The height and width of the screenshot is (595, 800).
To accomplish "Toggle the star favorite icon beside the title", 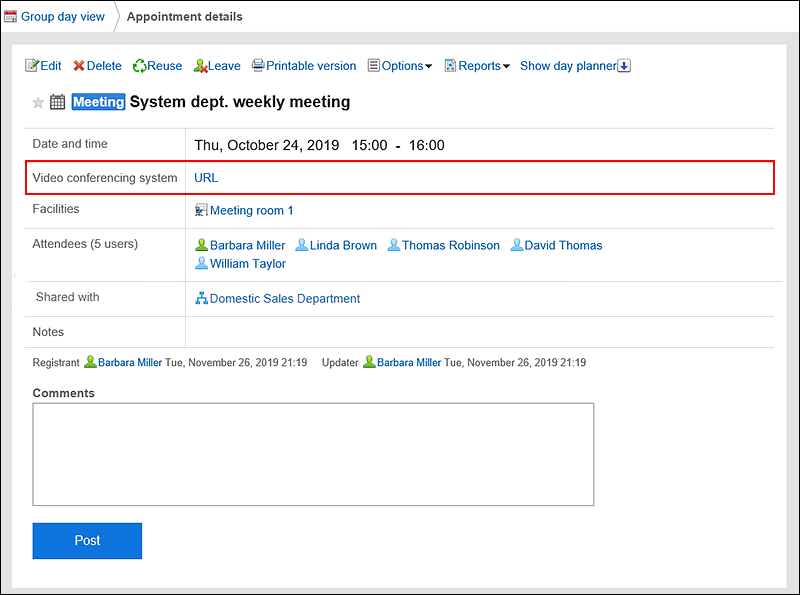I will 38,103.
